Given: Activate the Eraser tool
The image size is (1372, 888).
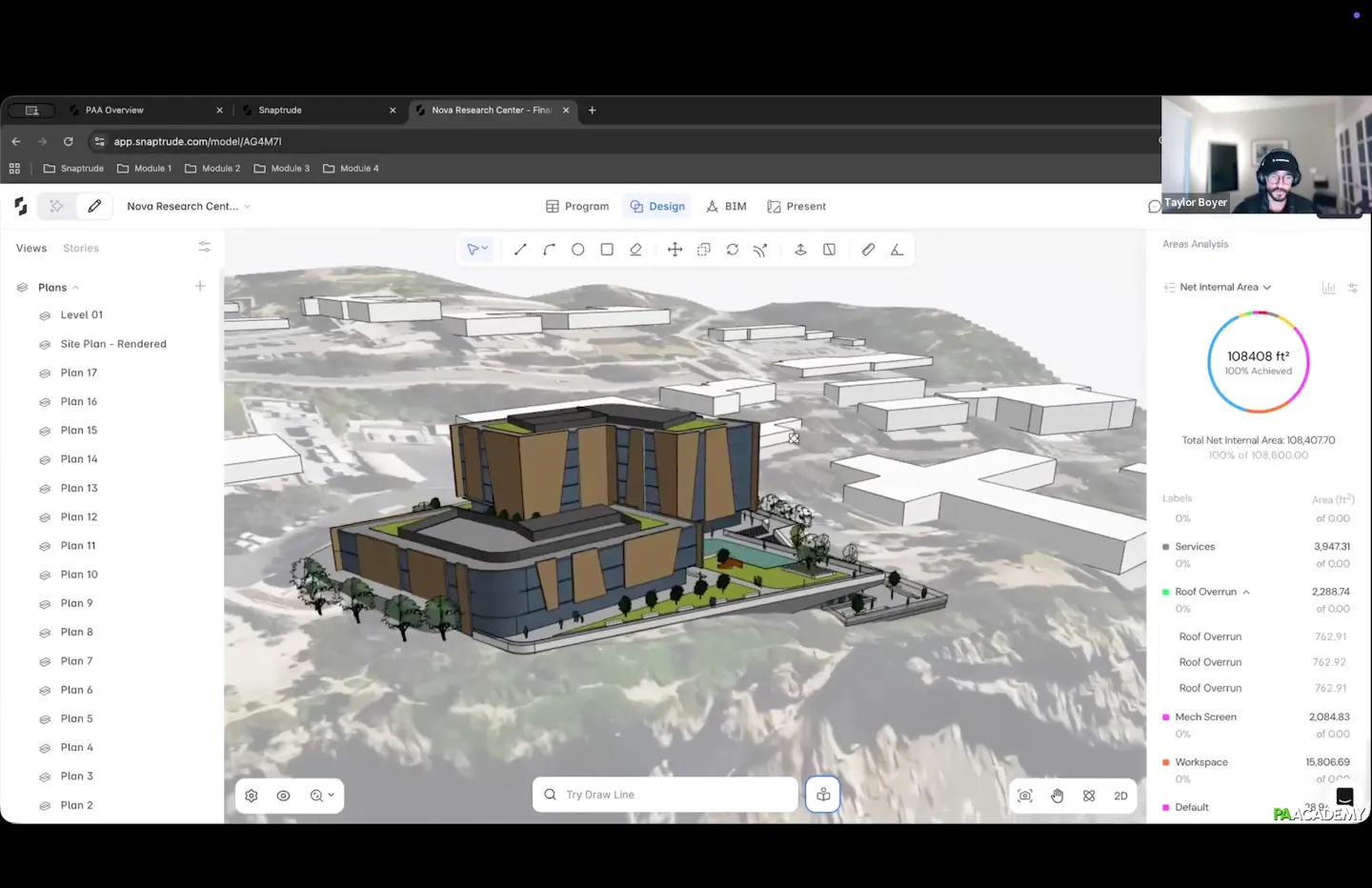Looking at the screenshot, I should pos(636,250).
